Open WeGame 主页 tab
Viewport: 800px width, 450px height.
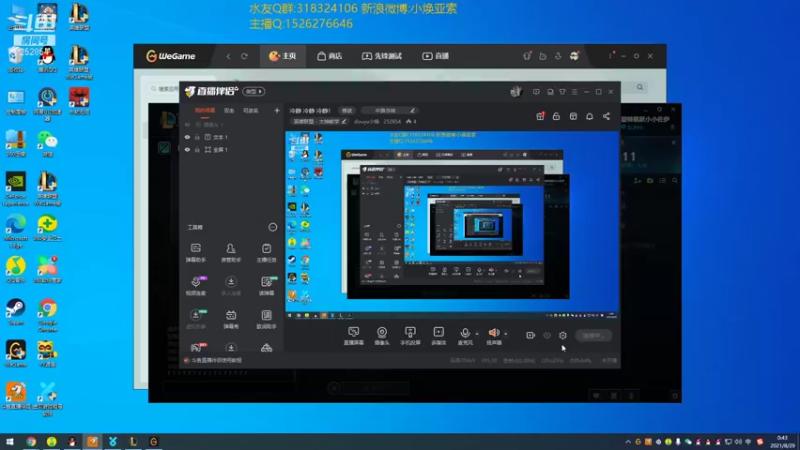283,56
